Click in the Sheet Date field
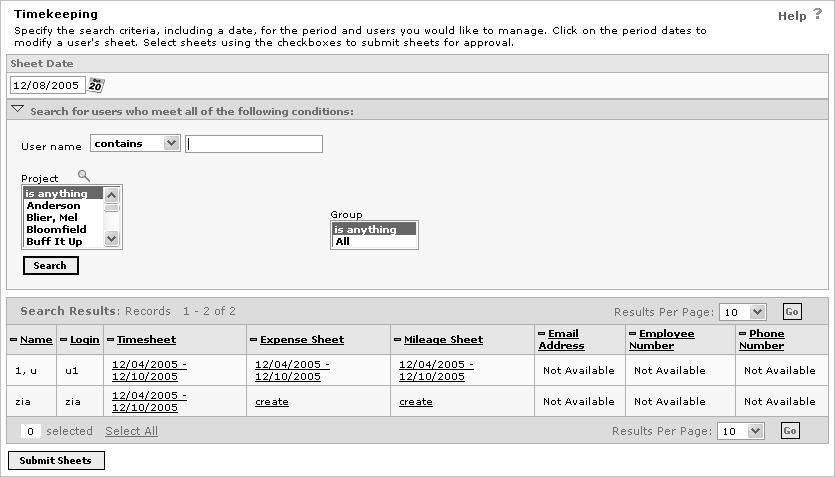 [x=47, y=85]
